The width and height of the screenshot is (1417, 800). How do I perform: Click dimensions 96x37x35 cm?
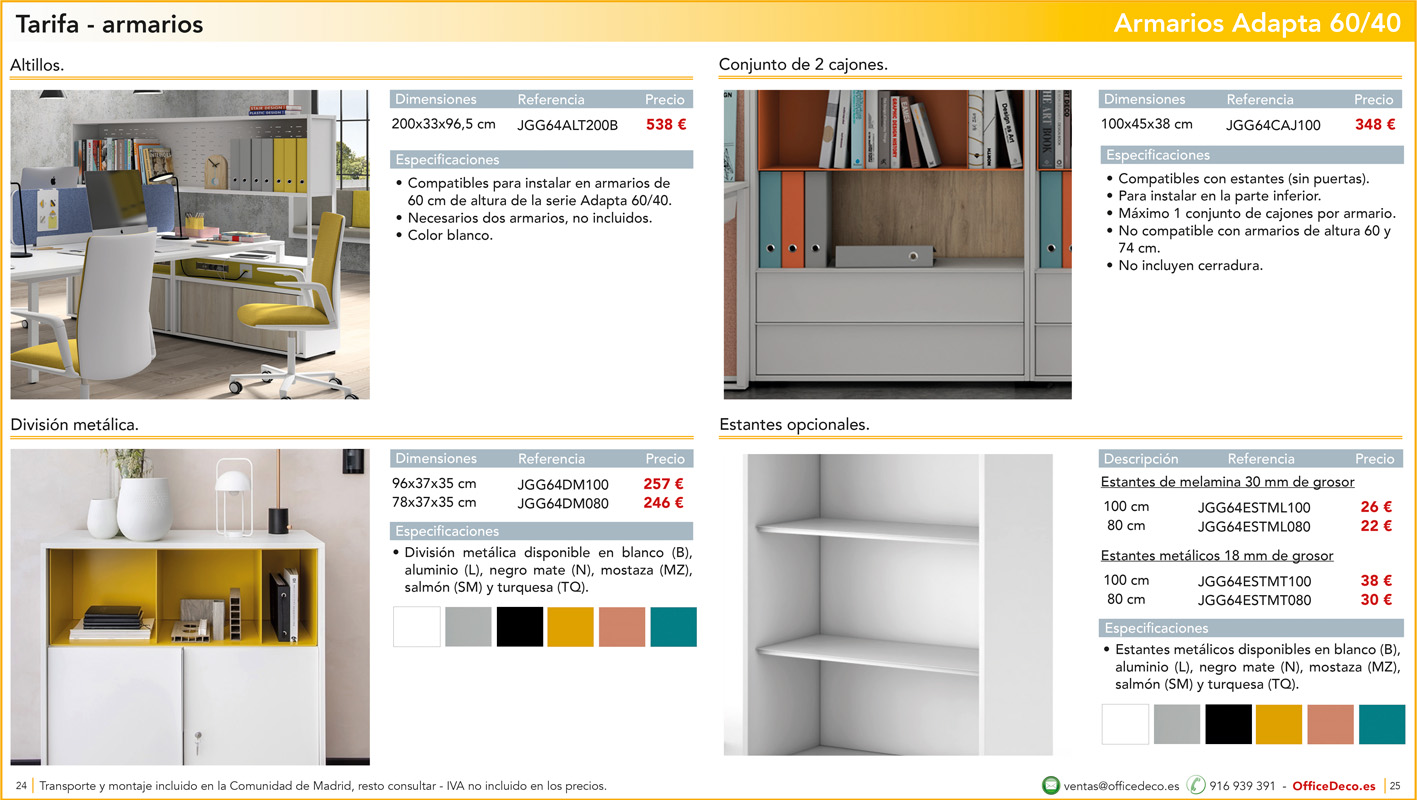tap(434, 483)
